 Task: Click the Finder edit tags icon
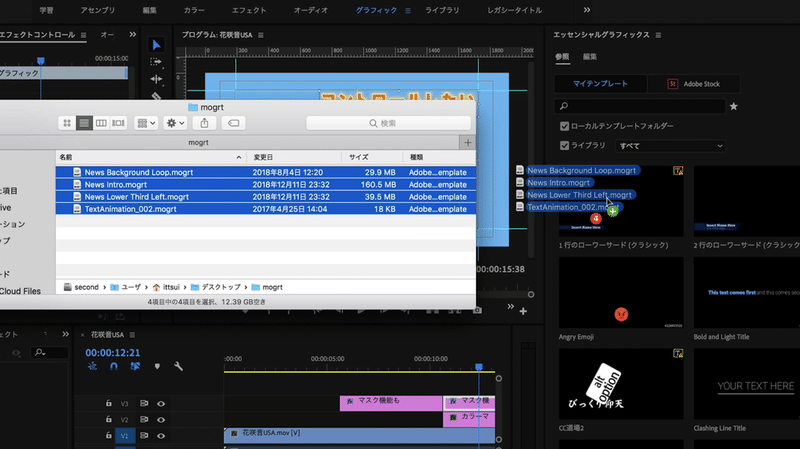coord(233,123)
